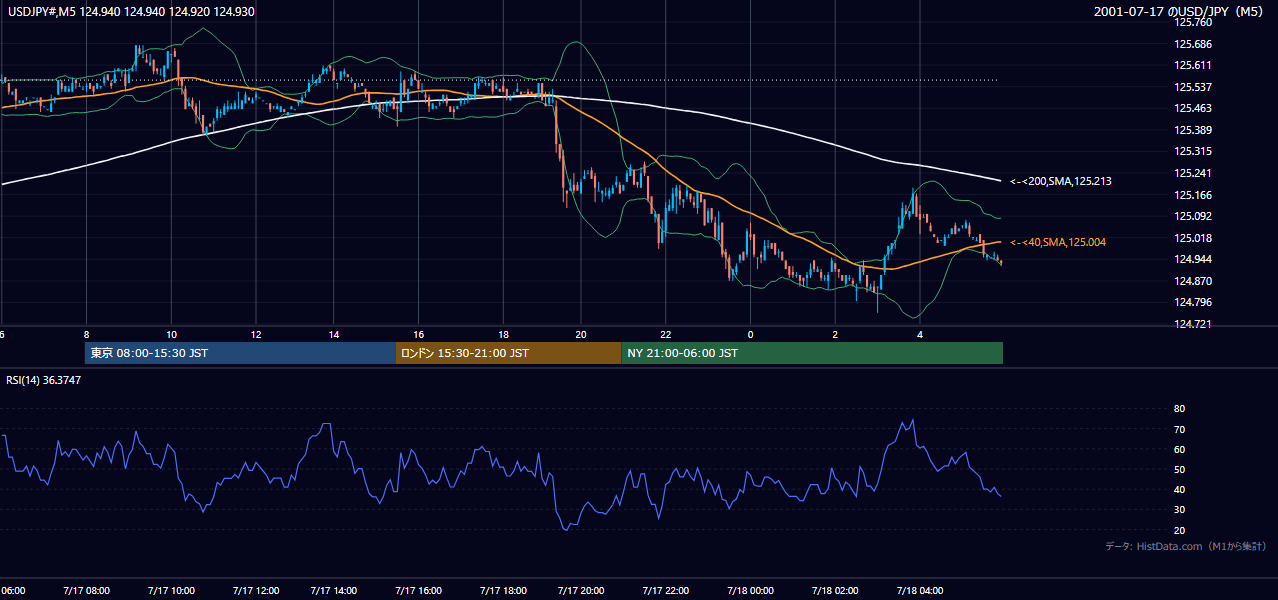Click RSI axis level 80

pyautogui.click(x=1179, y=409)
